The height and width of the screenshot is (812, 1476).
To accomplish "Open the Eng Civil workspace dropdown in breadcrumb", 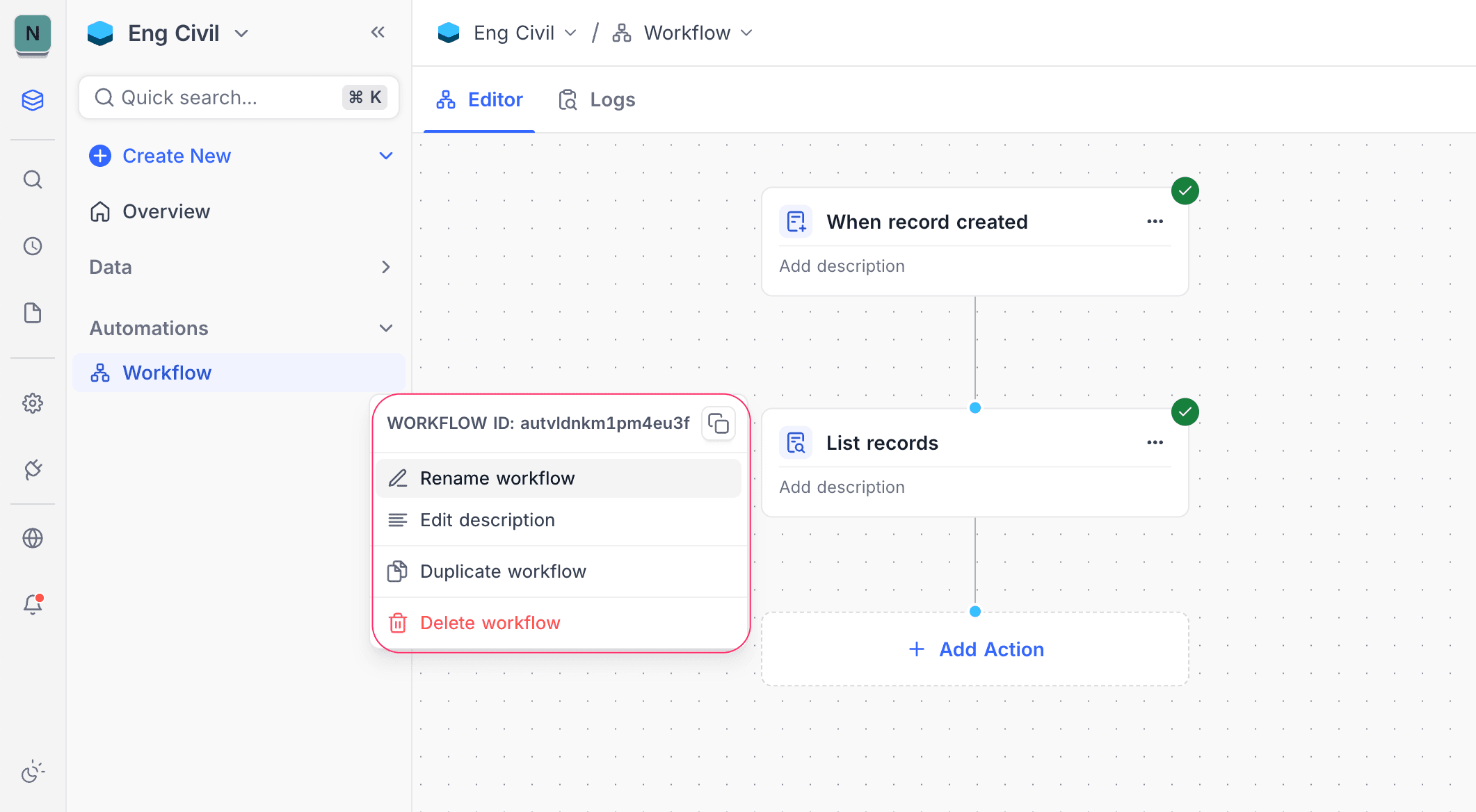I will pyautogui.click(x=570, y=32).
